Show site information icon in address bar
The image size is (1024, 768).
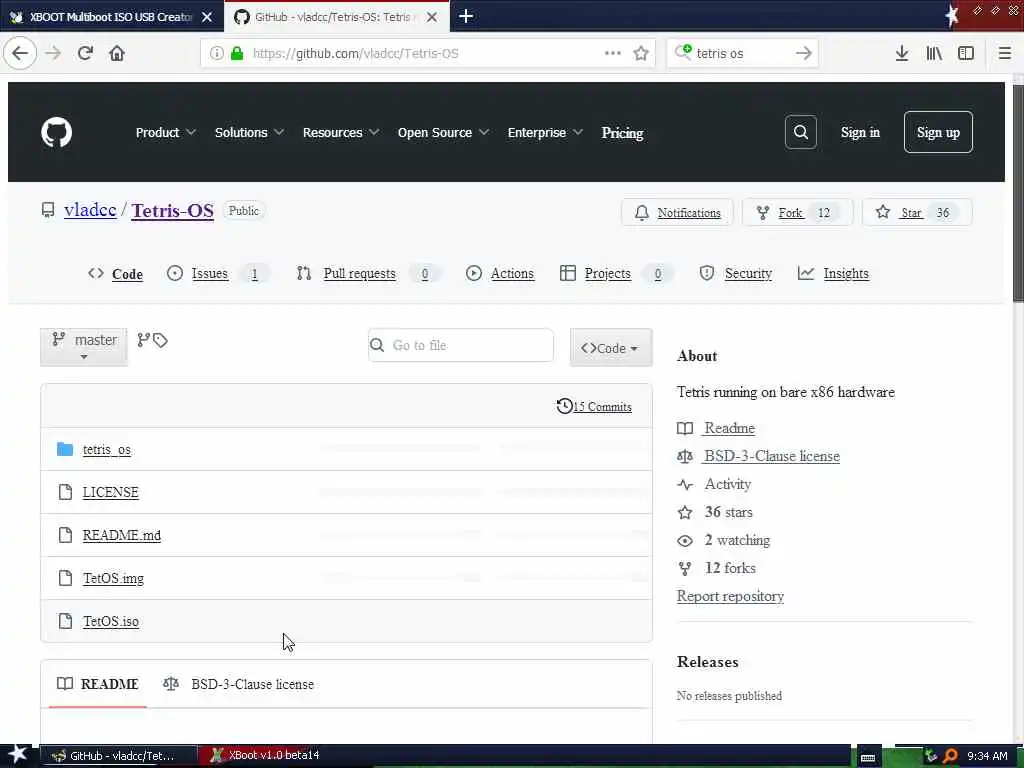tap(216, 54)
